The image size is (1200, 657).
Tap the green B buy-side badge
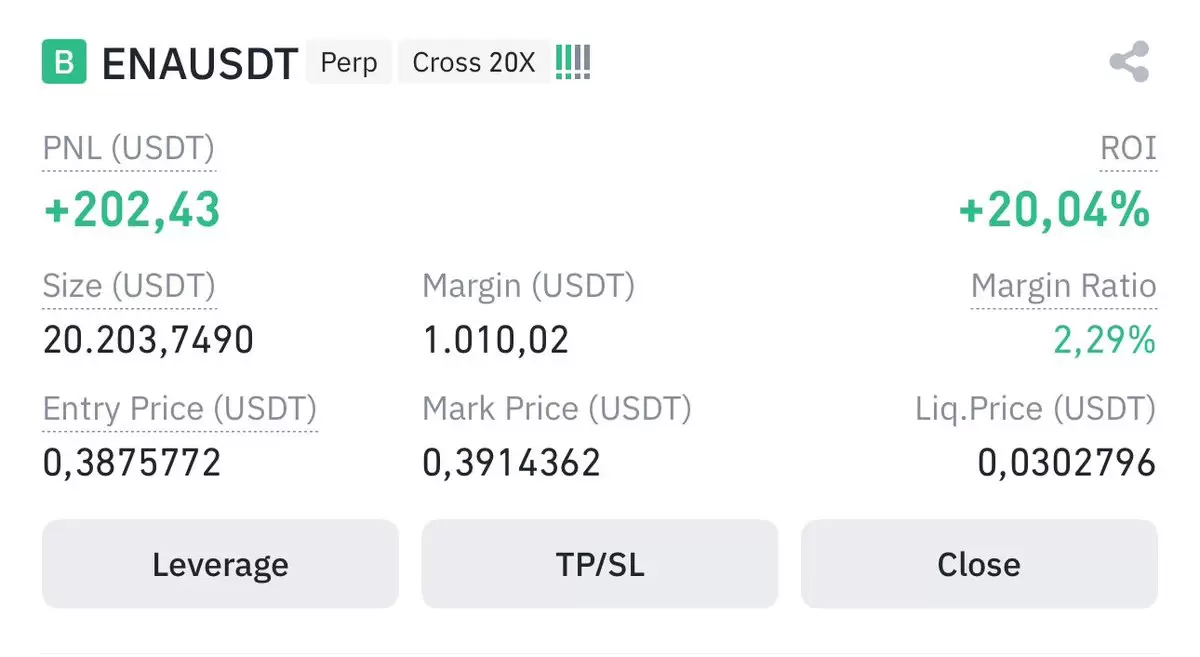click(x=64, y=62)
